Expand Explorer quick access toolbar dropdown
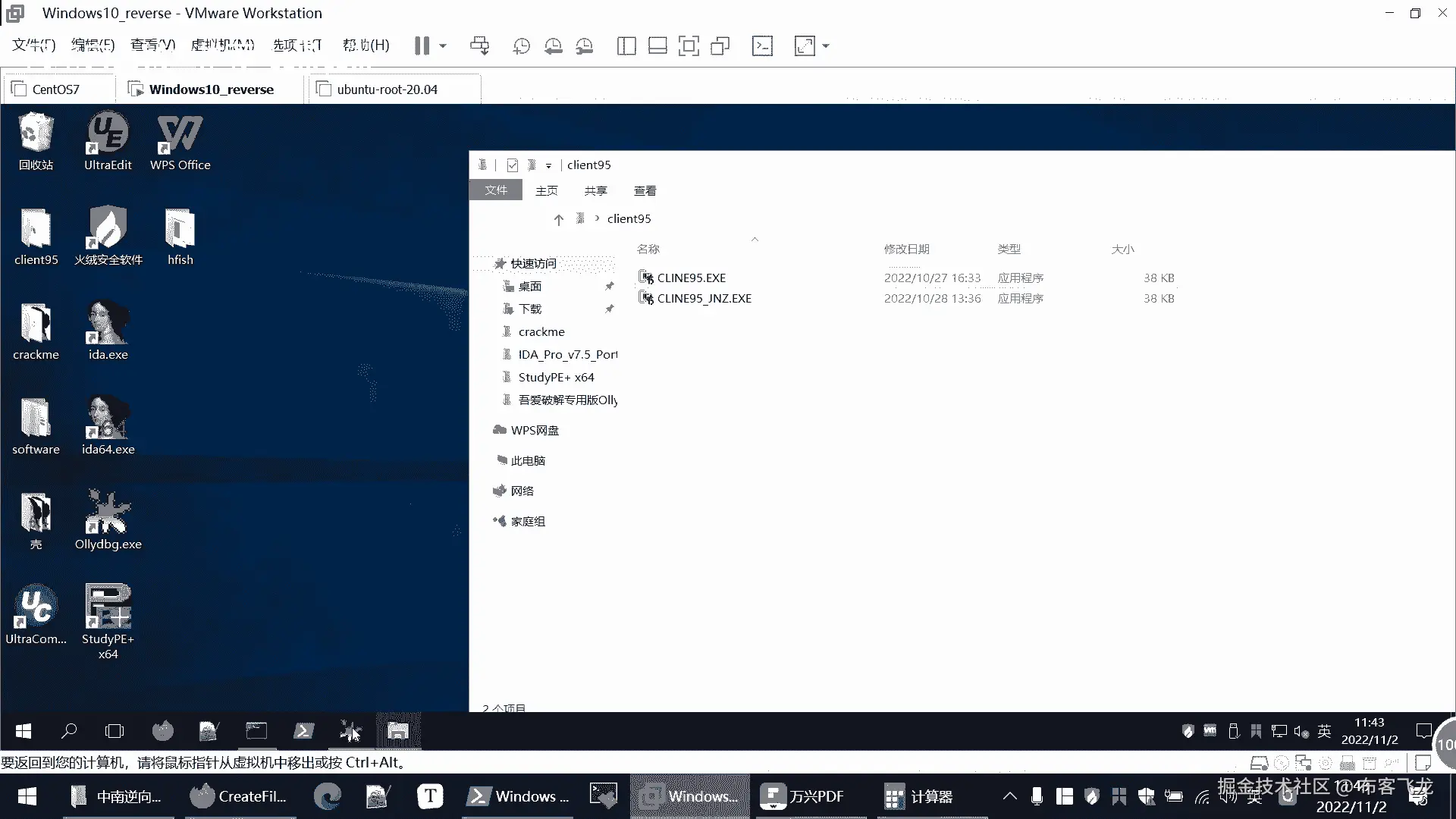The height and width of the screenshot is (819, 1456). pyautogui.click(x=548, y=165)
